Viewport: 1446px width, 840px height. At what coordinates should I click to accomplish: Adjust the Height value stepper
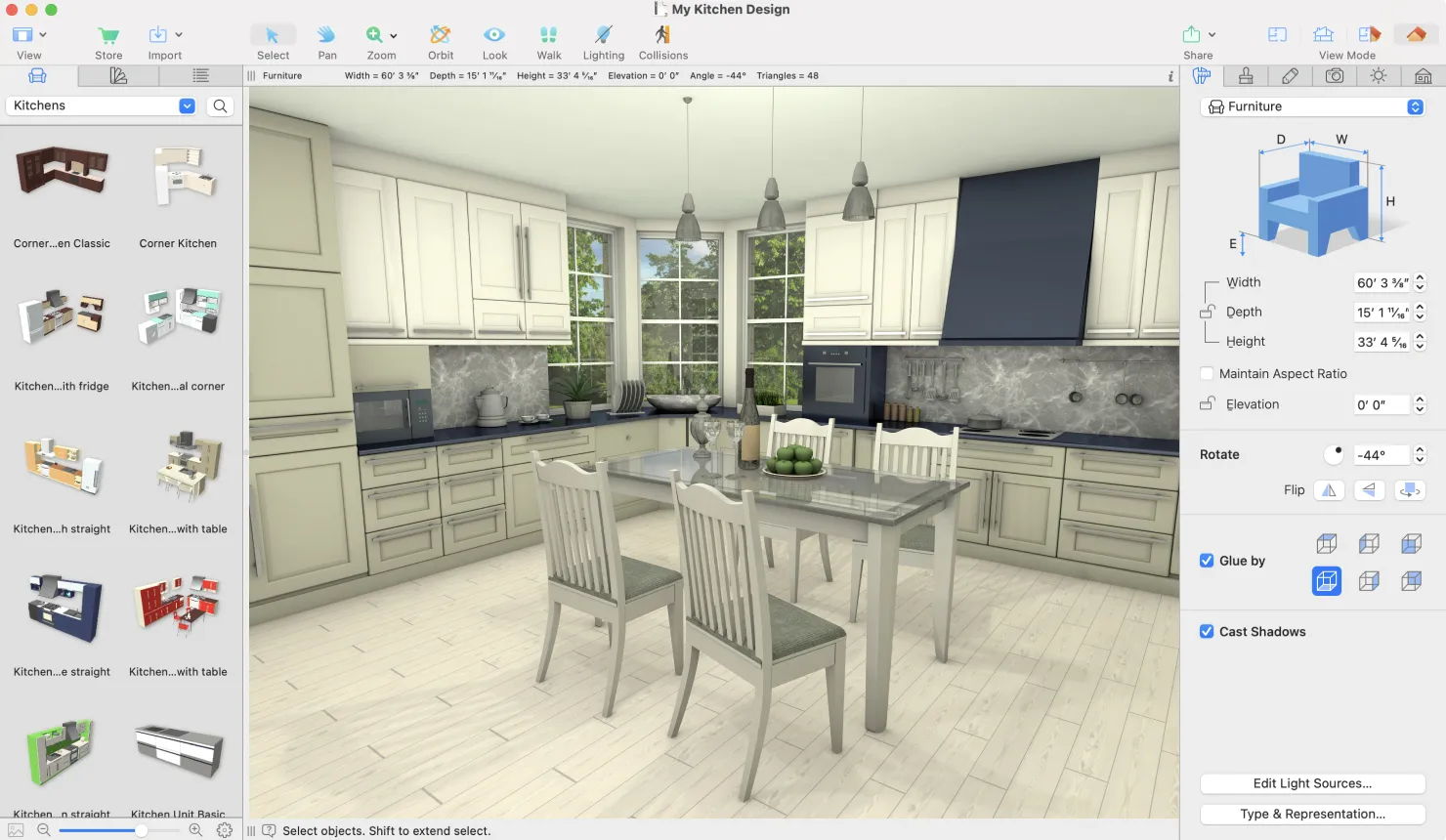tap(1420, 342)
